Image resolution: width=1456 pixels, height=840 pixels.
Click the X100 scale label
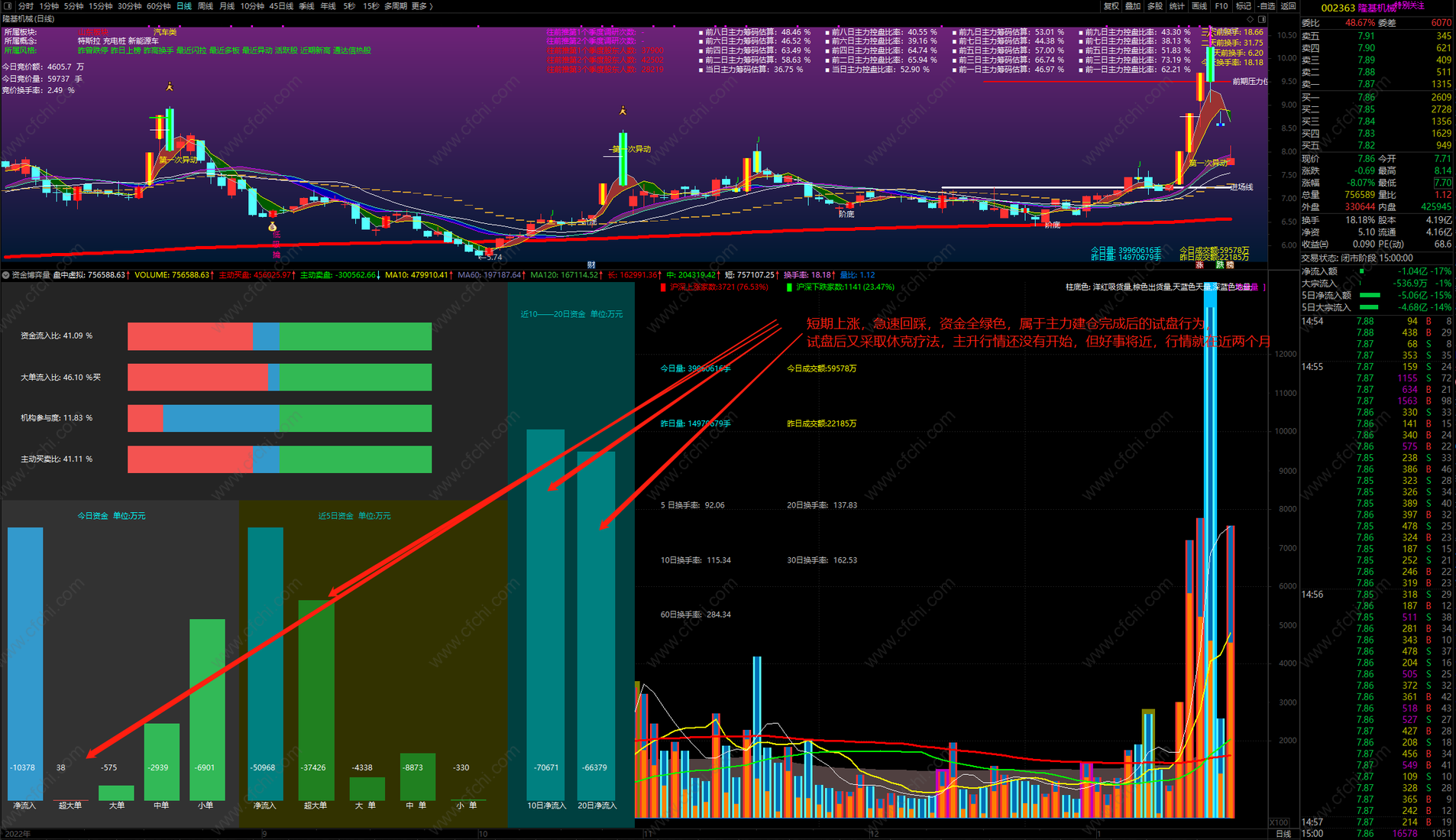click(x=1280, y=822)
